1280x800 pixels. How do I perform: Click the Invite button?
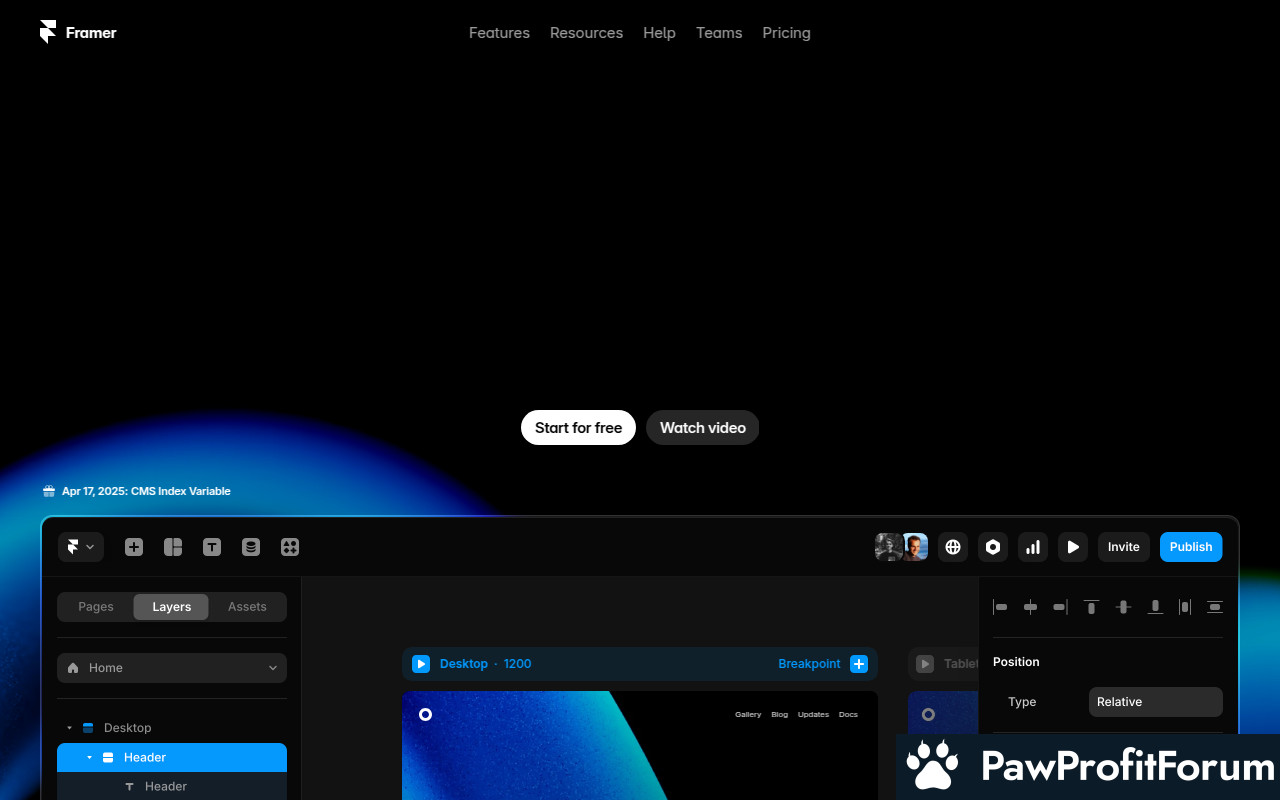1124,547
